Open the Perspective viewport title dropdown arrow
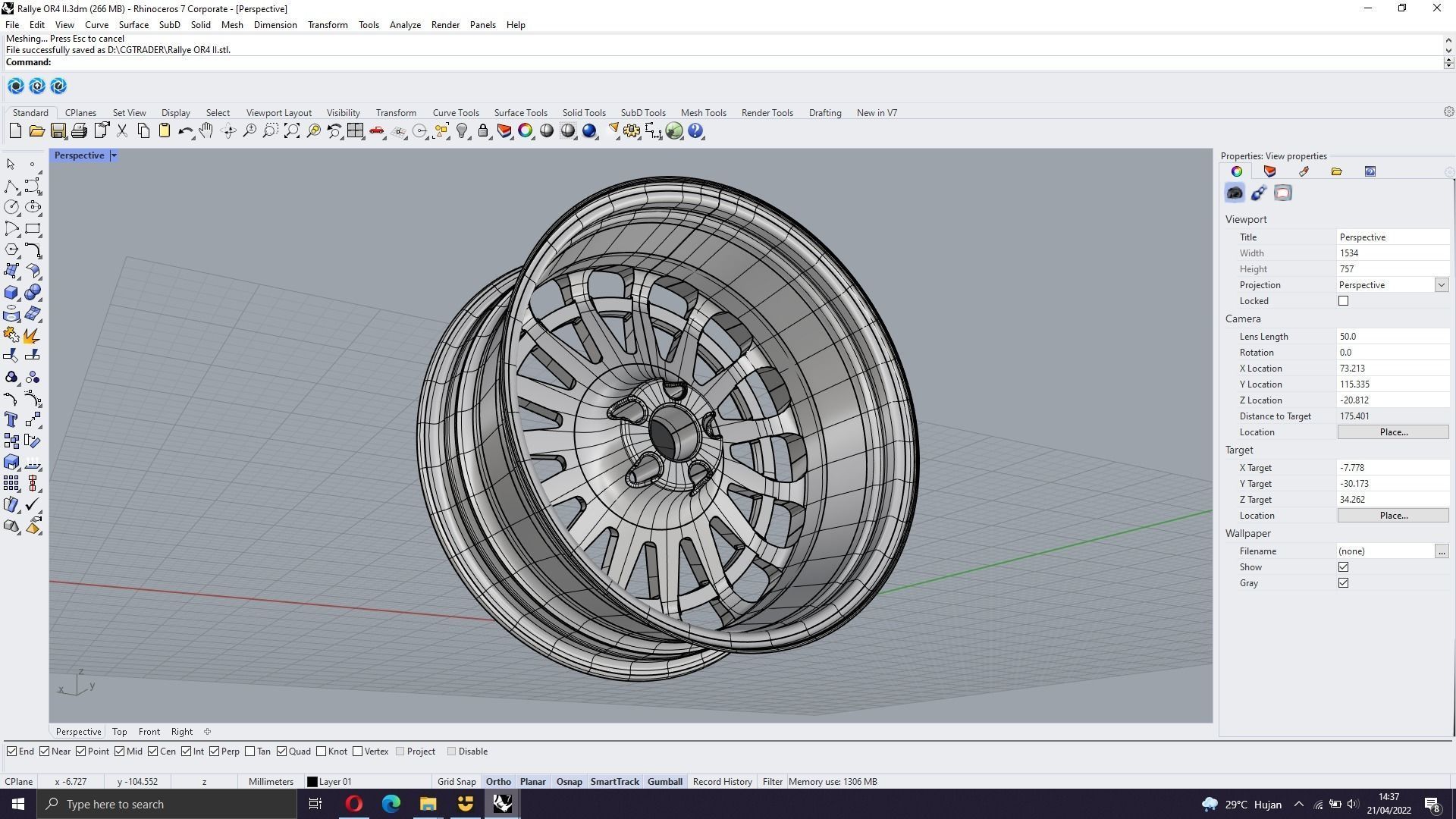This screenshot has width=1456, height=819. 114,155
